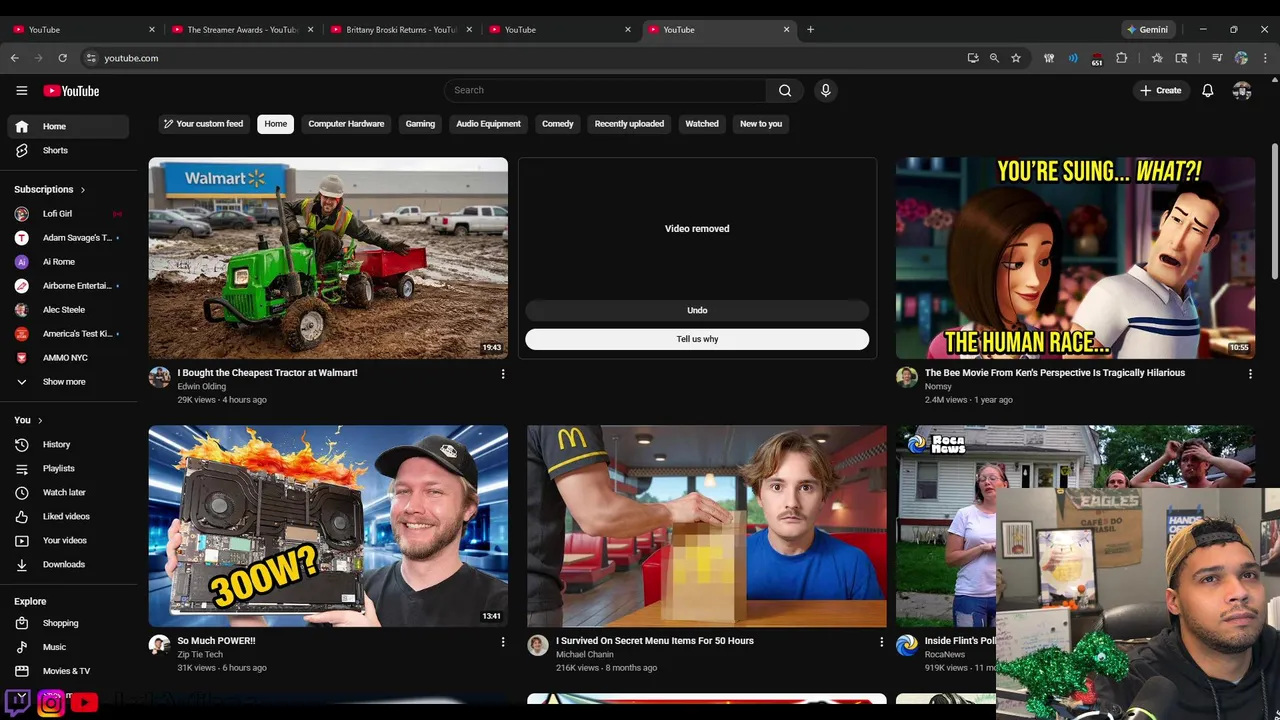1280x720 pixels.
Task: Open the Gemini button in title bar
Action: pos(1147,30)
